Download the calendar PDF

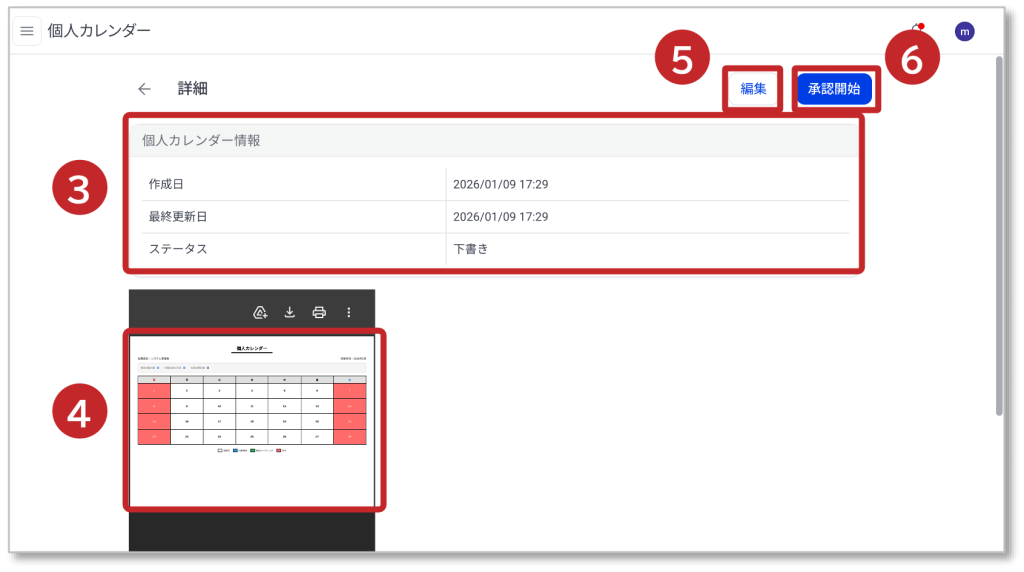coord(290,312)
